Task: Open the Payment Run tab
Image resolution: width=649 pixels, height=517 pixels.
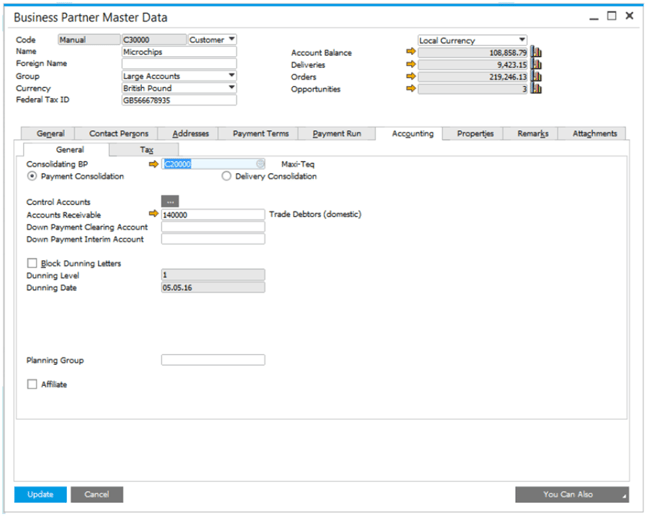Action: click(337, 133)
